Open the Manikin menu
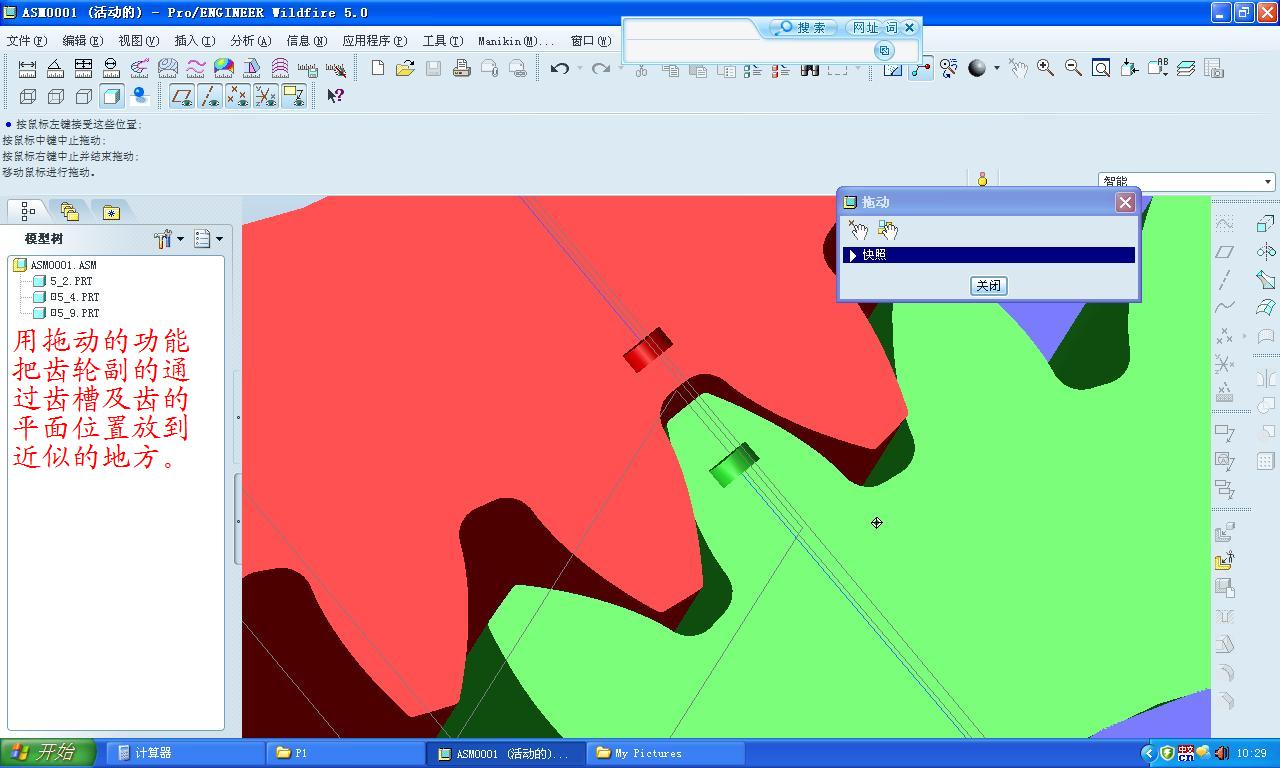Image resolution: width=1280 pixels, height=768 pixels. point(515,41)
